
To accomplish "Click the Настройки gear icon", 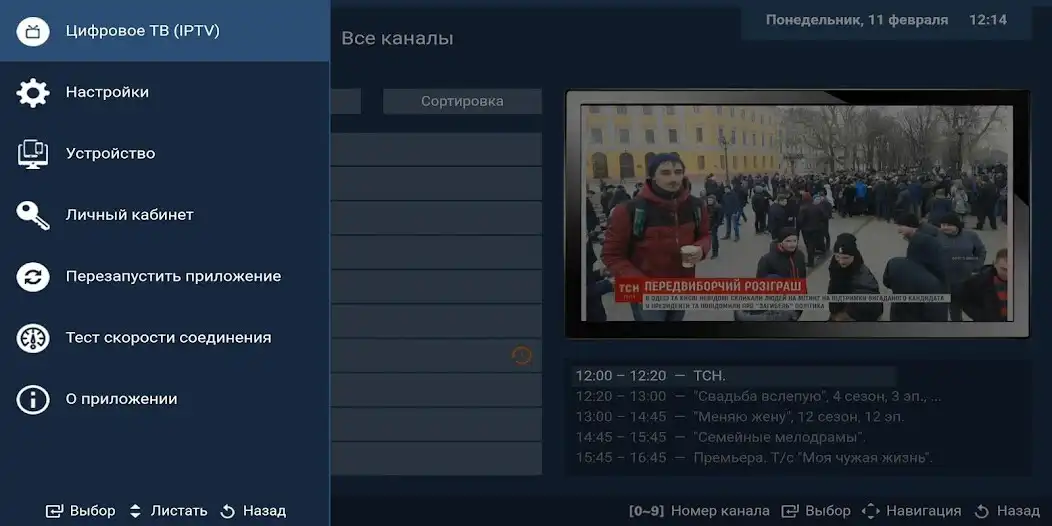I will [x=33, y=93].
